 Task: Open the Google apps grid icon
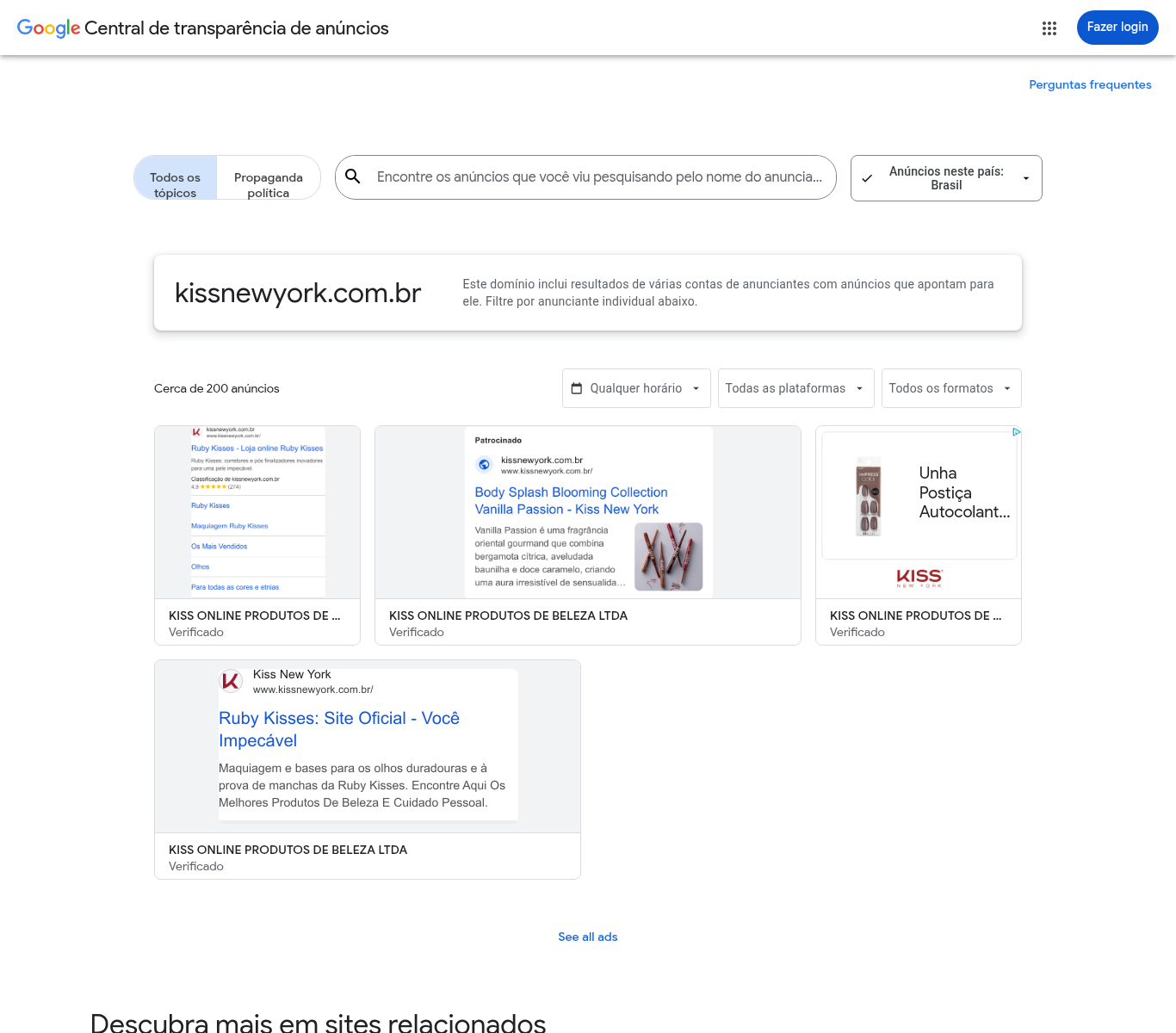[1049, 28]
